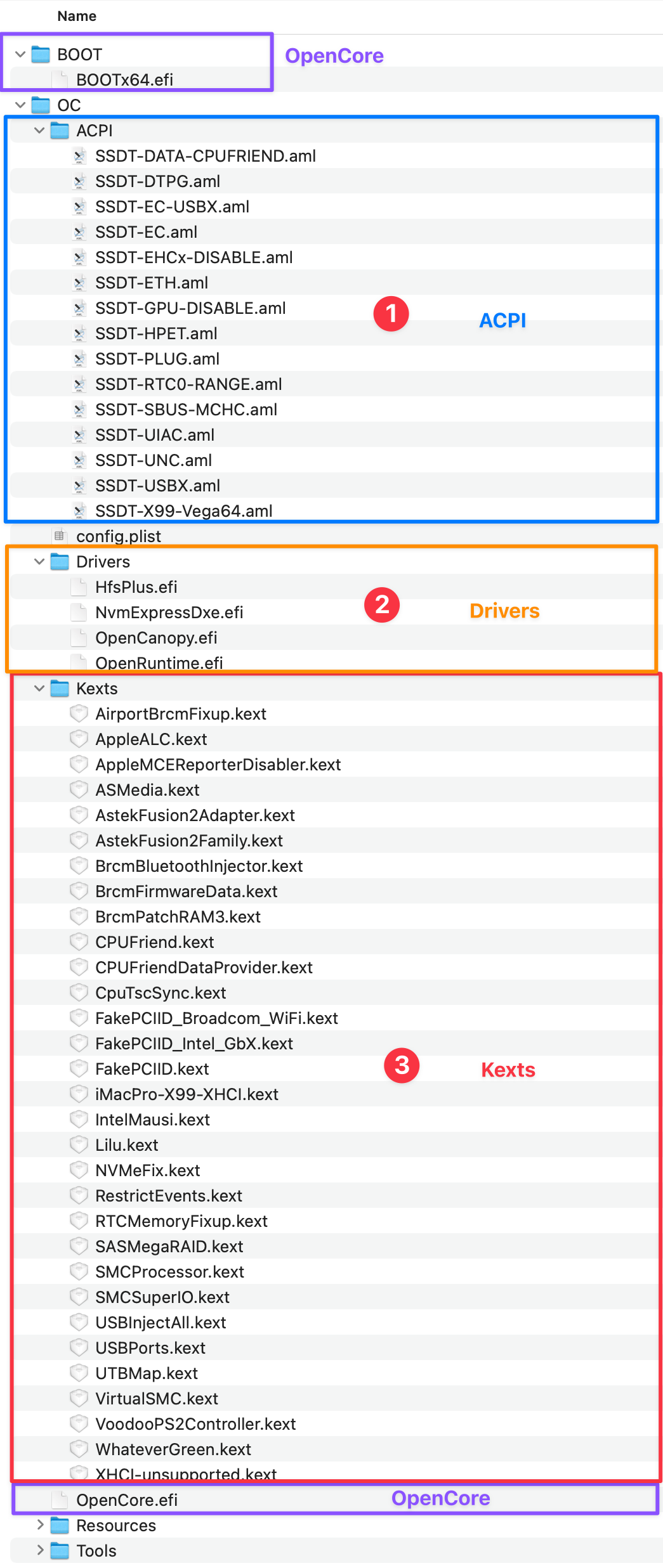Select the file BrcmPatchRAM3.kext

click(178, 917)
